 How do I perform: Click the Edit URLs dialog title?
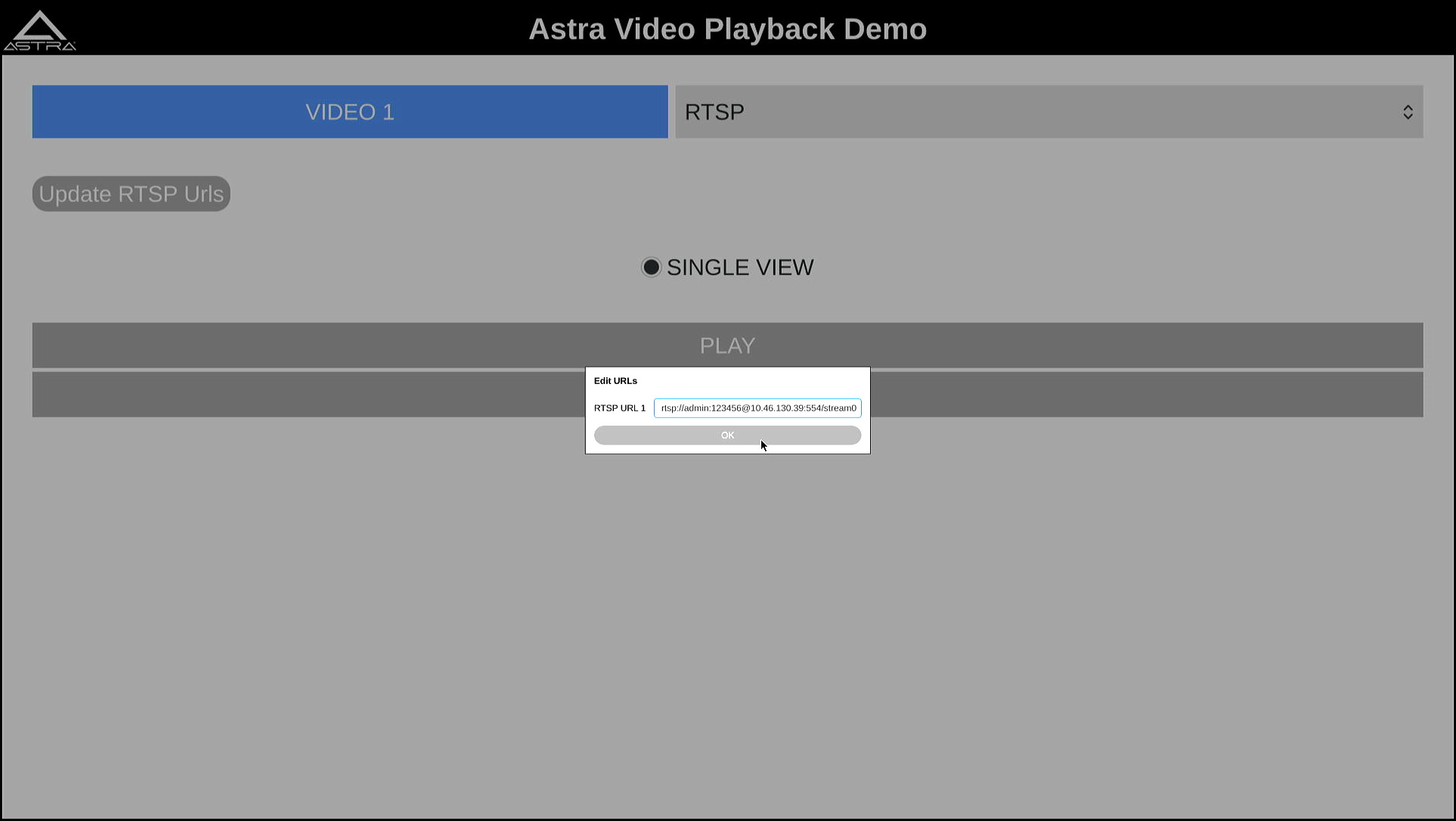point(615,380)
